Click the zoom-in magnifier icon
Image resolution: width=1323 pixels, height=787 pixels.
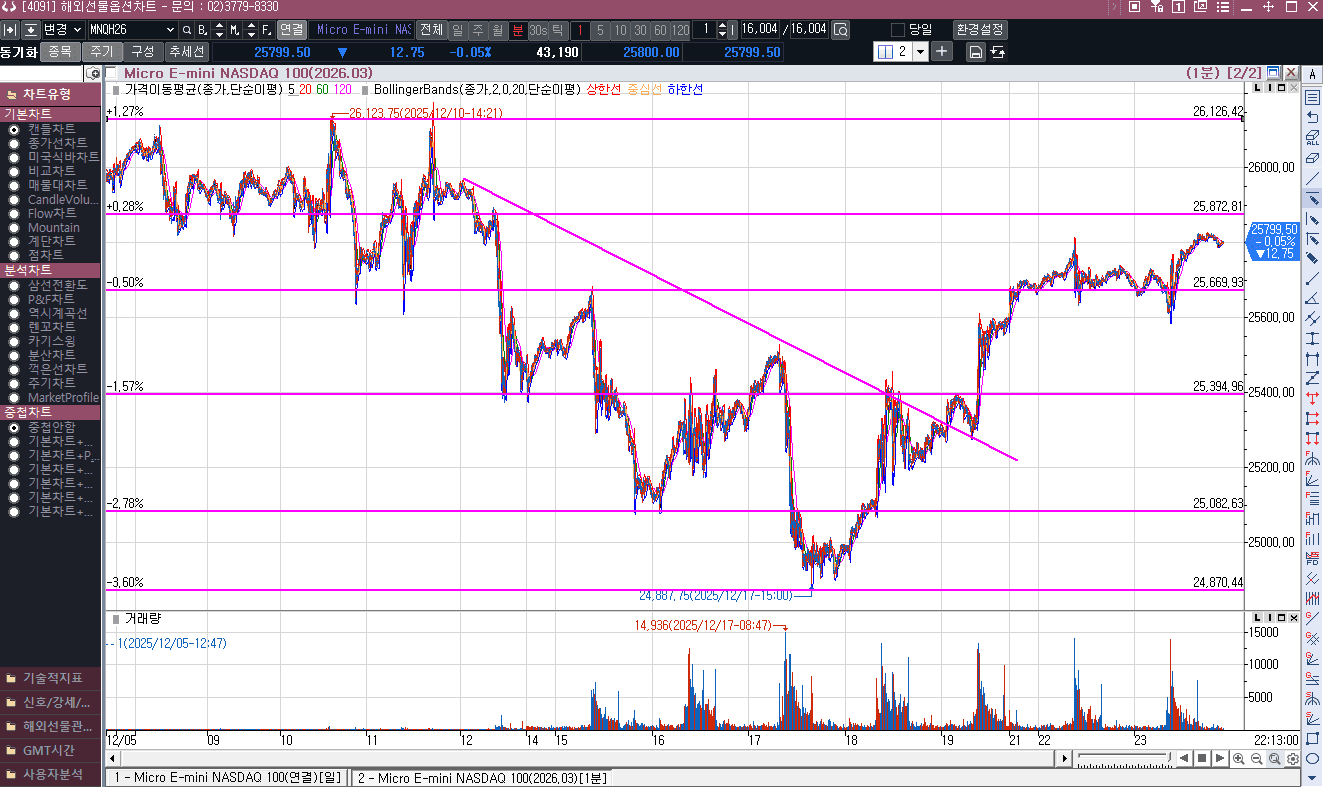point(1238,759)
